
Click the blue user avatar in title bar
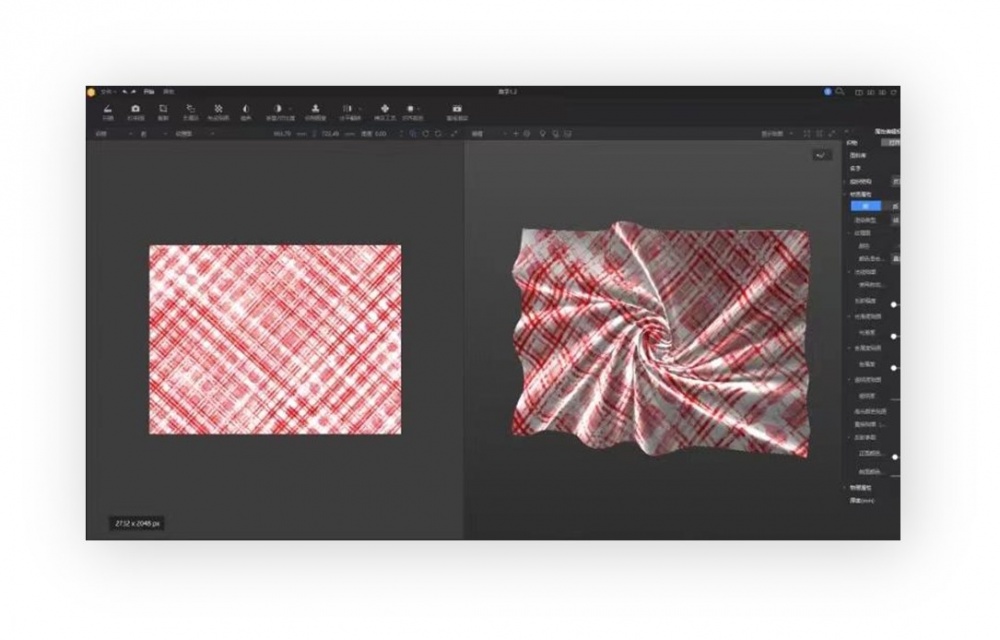828,91
